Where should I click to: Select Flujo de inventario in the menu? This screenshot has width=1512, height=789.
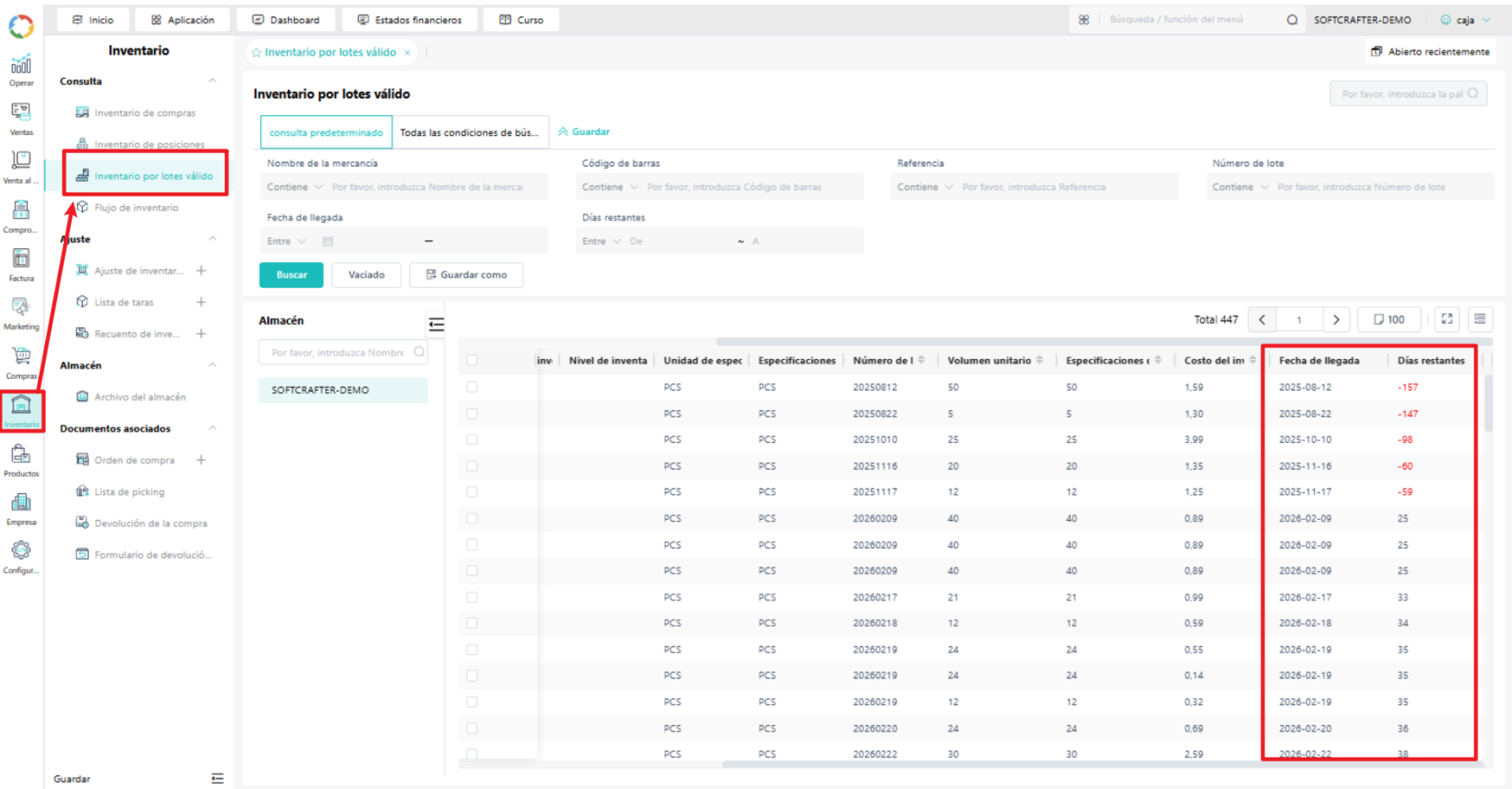[x=136, y=208]
